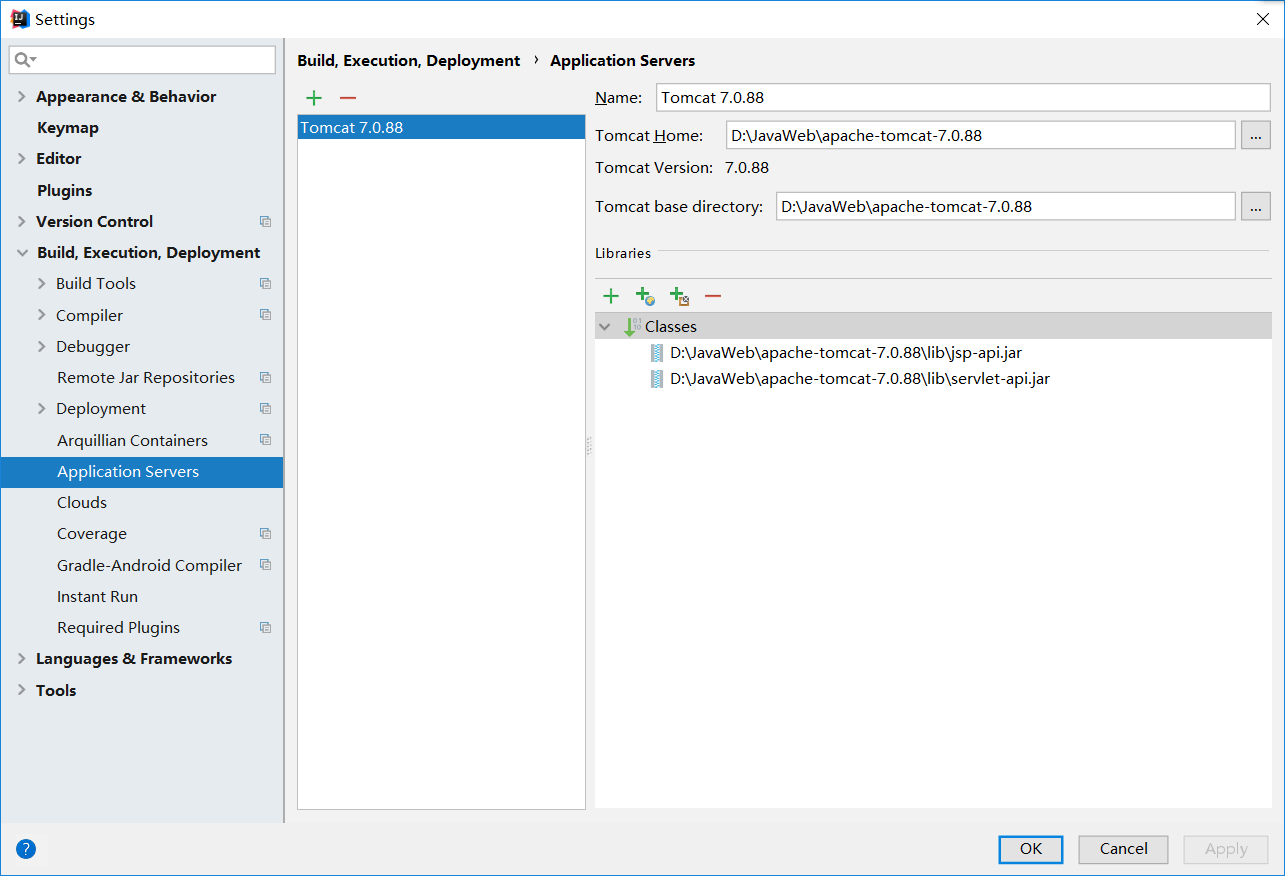Click into the Name field
The width and height of the screenshot is (1285, 876).
point(963,98)
